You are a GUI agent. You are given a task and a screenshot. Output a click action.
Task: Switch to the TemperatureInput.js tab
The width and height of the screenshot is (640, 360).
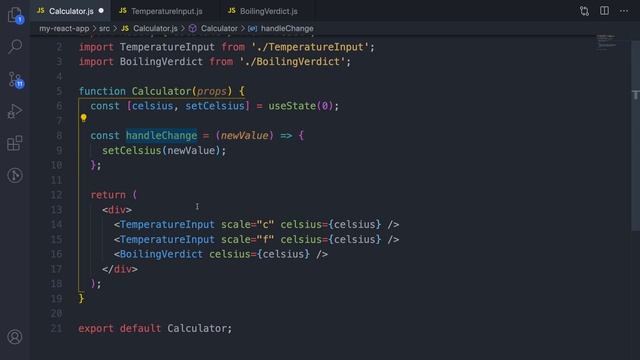point(166,11)
